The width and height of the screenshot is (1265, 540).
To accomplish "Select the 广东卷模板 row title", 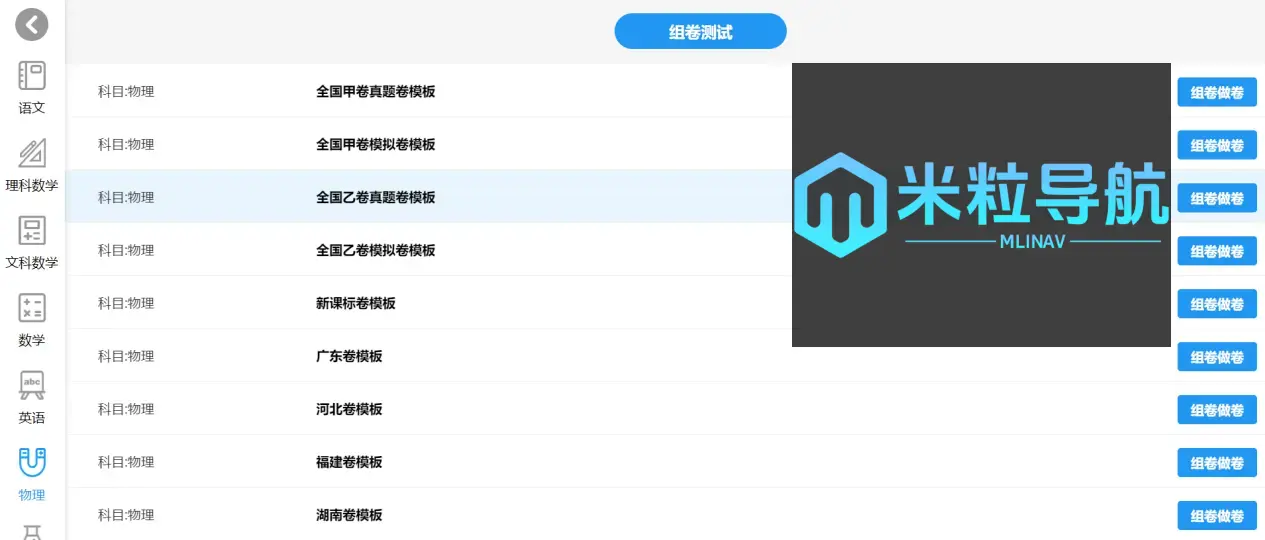I will click(x=349, y=356).
